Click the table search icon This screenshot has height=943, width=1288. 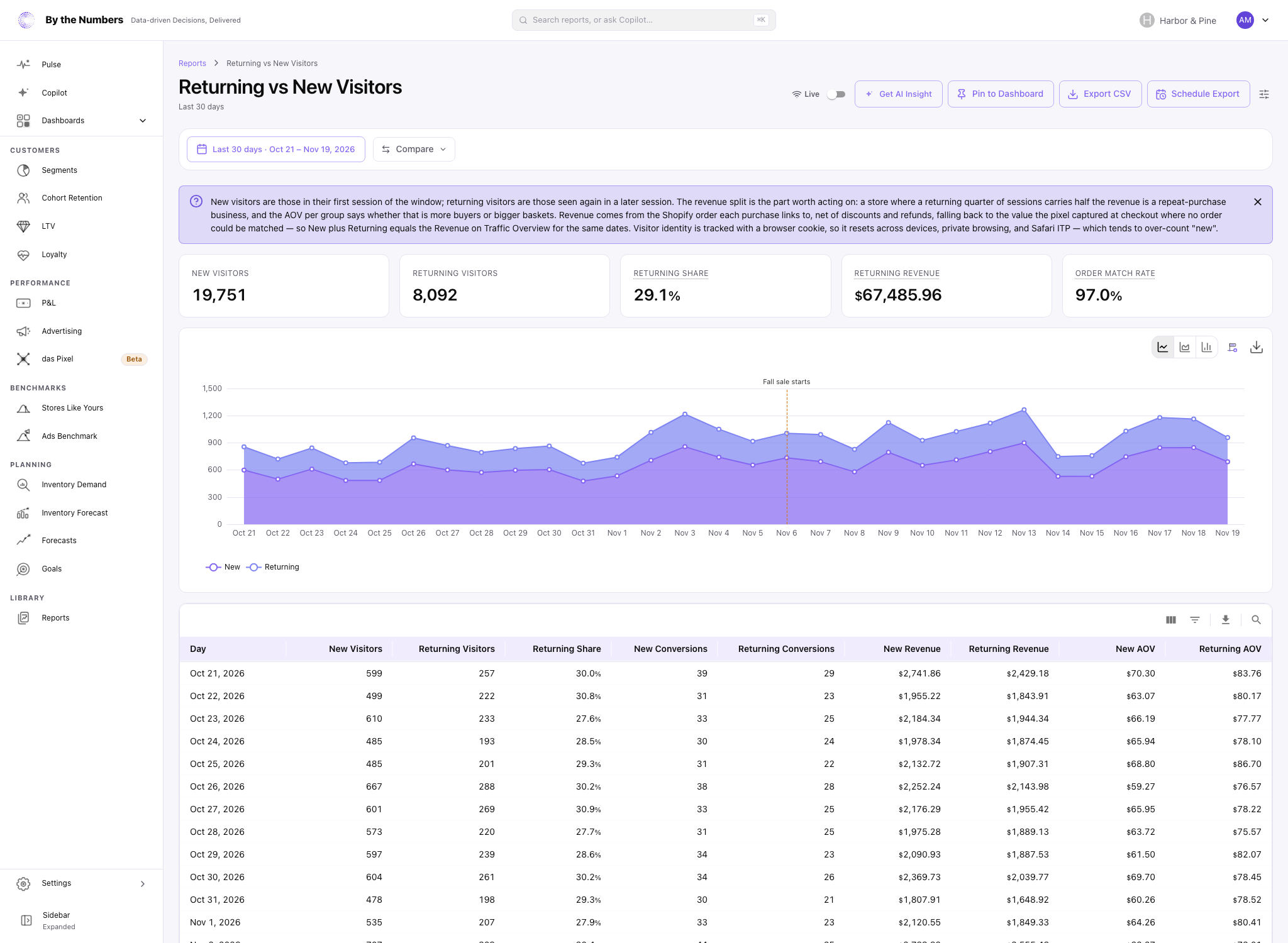pos(1256,620)
